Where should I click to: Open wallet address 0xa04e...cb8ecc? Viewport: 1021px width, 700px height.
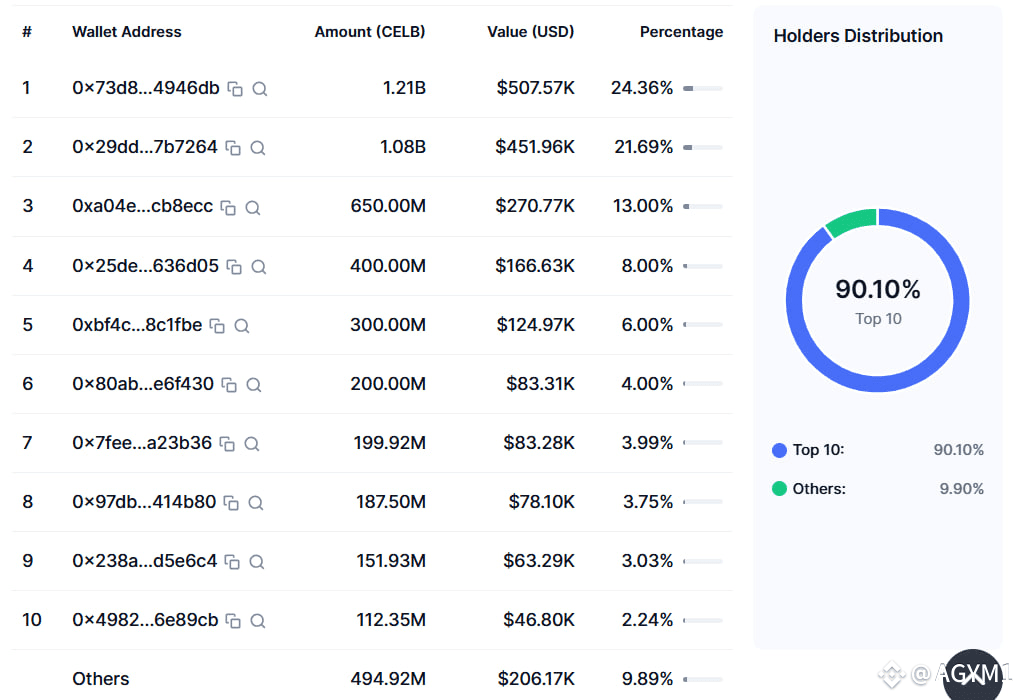[x=143, y=206]
